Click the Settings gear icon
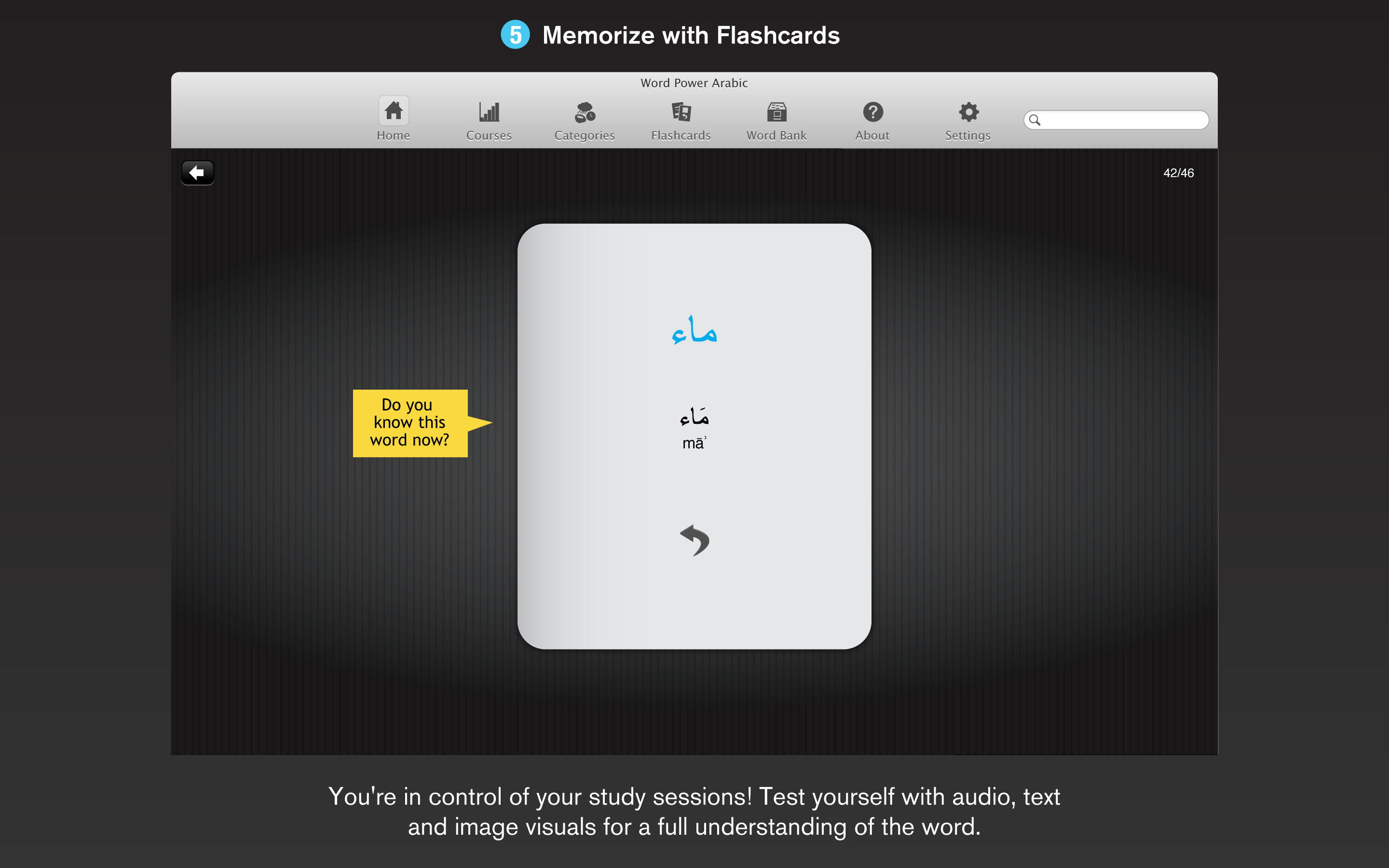Image resolution: width=1389 pixels, height=868 pixels. click(x=965, y=112)
